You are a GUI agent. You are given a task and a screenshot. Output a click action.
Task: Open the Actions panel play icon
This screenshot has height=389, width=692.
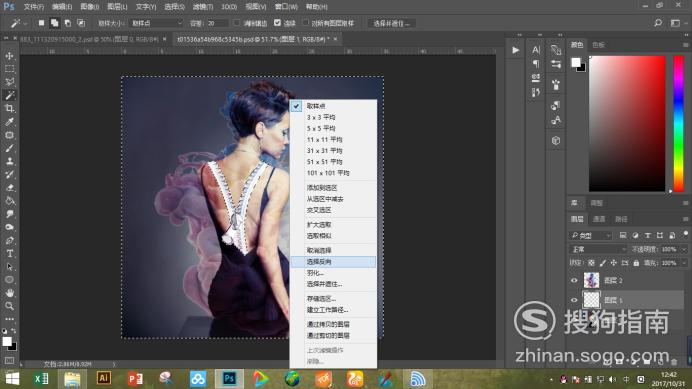(515, 50)
